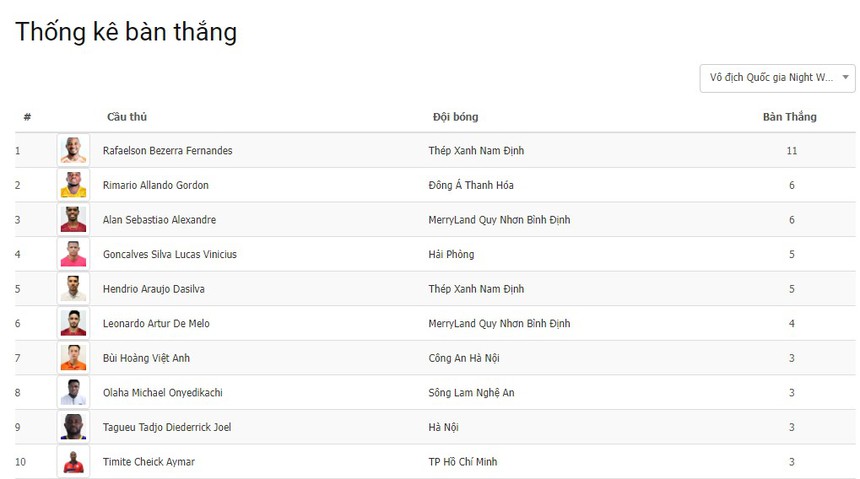
Task: Select TP Hồ Chí Minh team
Action: 462,462
